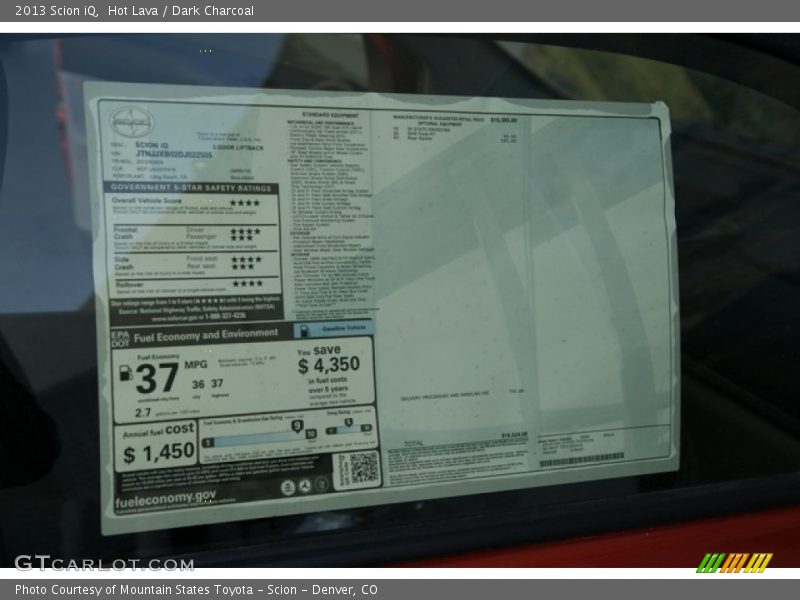Click the 'Side Crash' label
800x600 pixels.
124,263
